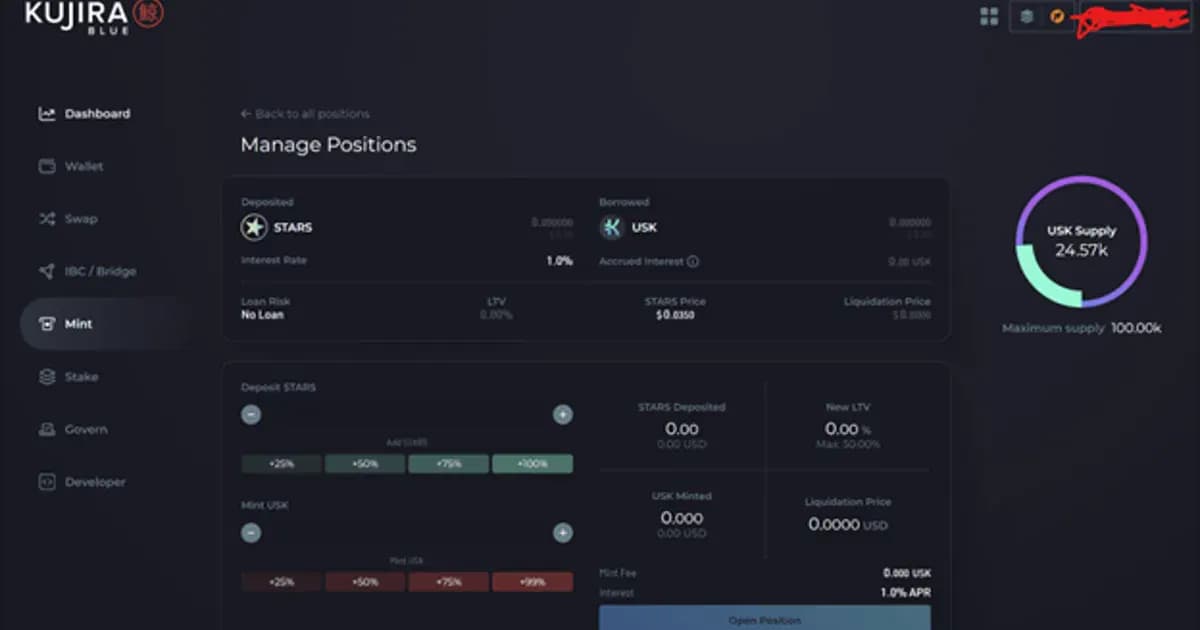Increase Deposit STARS with plus button

[x=563, y=414]
